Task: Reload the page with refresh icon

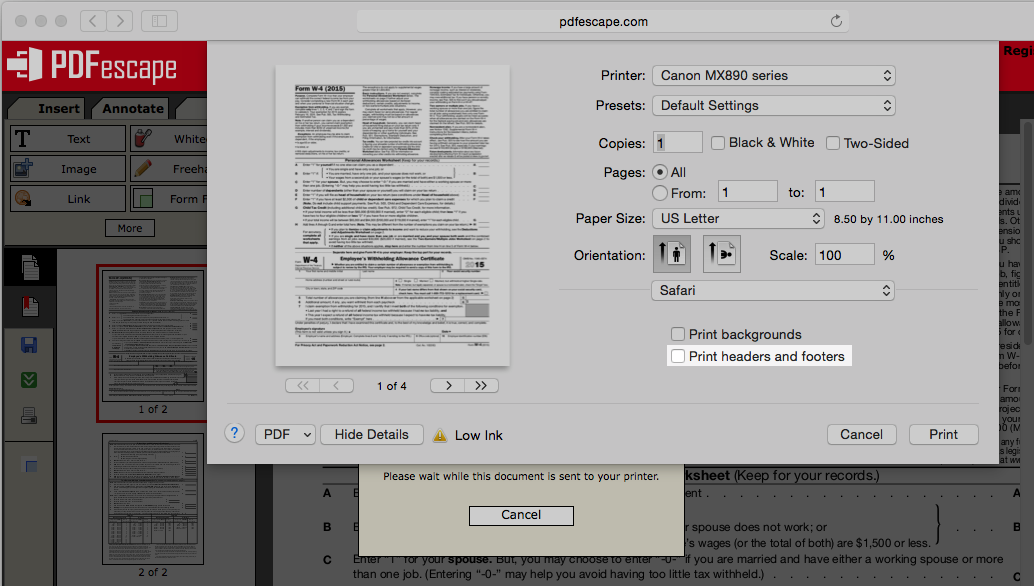Action: pos(836,21)
